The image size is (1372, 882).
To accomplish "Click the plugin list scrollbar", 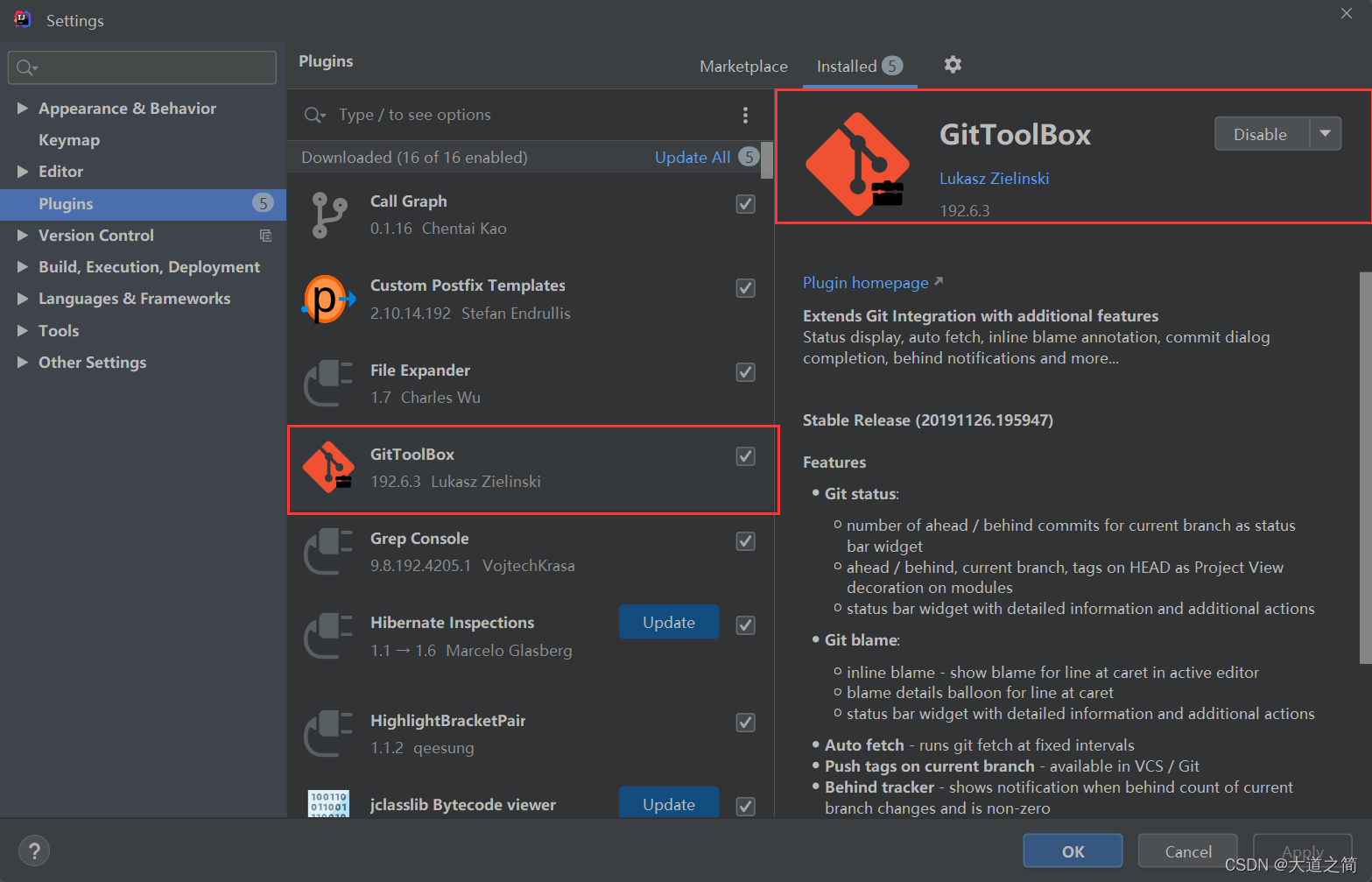I will click(x=767, y=160).
